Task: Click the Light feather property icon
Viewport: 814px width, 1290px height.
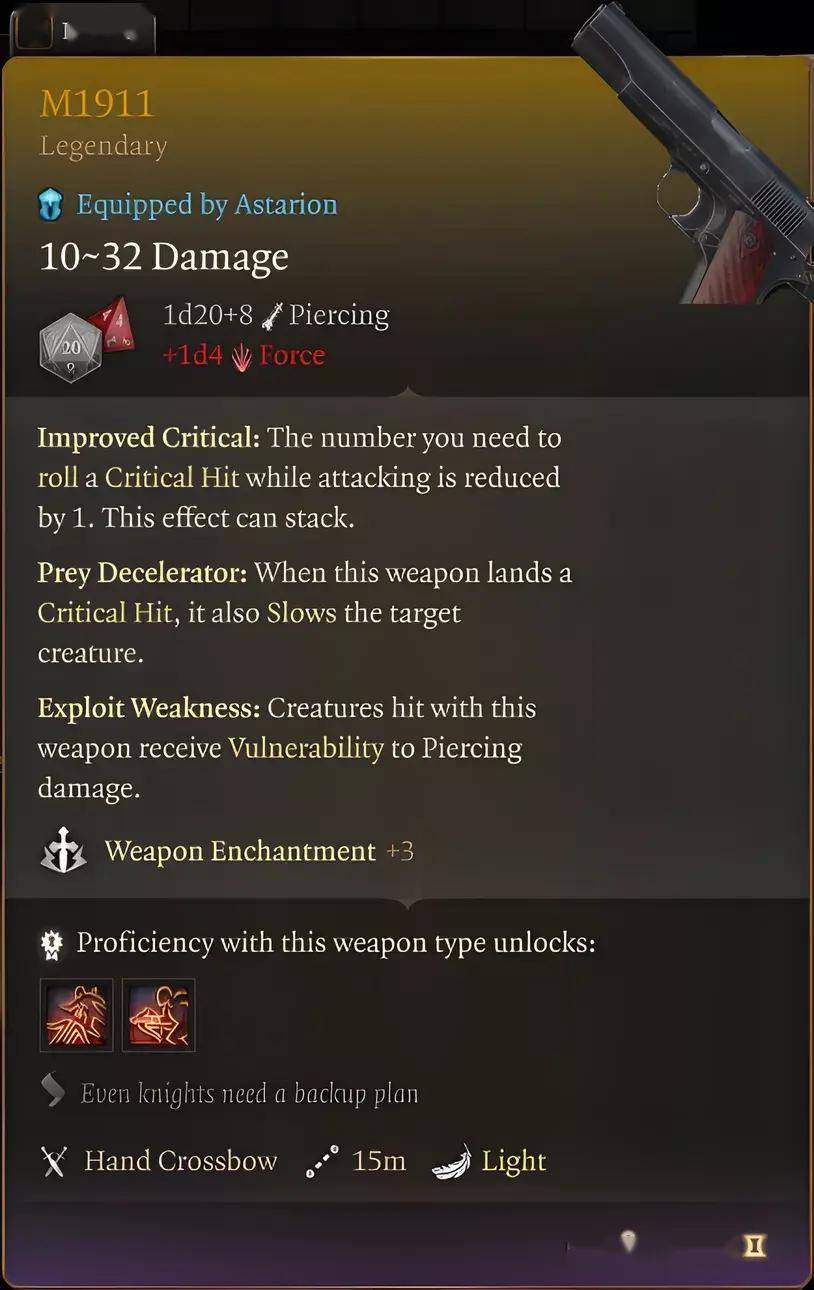Action: click(451, 1162)
